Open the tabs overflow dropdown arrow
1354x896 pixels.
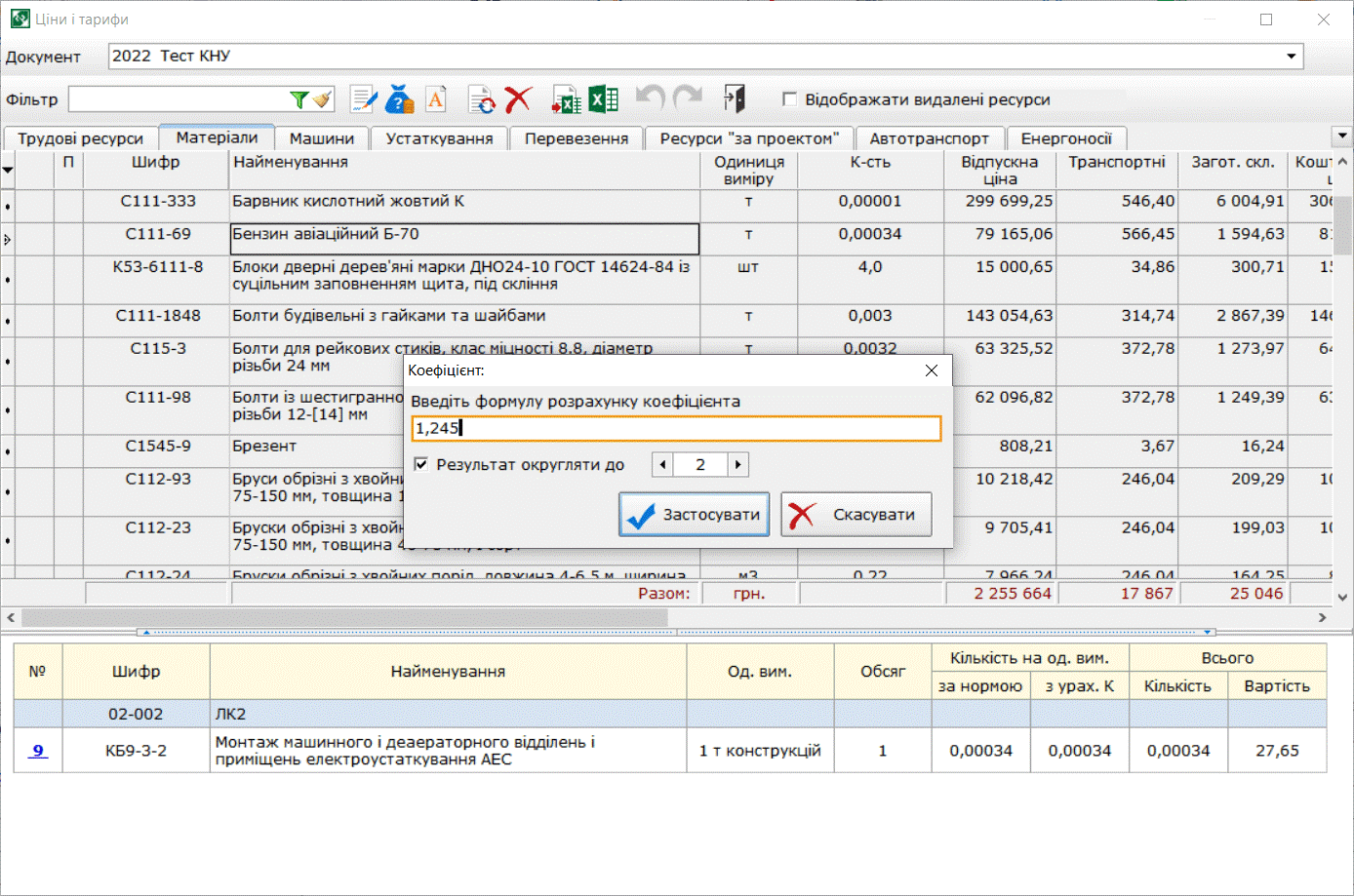(1342, 136)
